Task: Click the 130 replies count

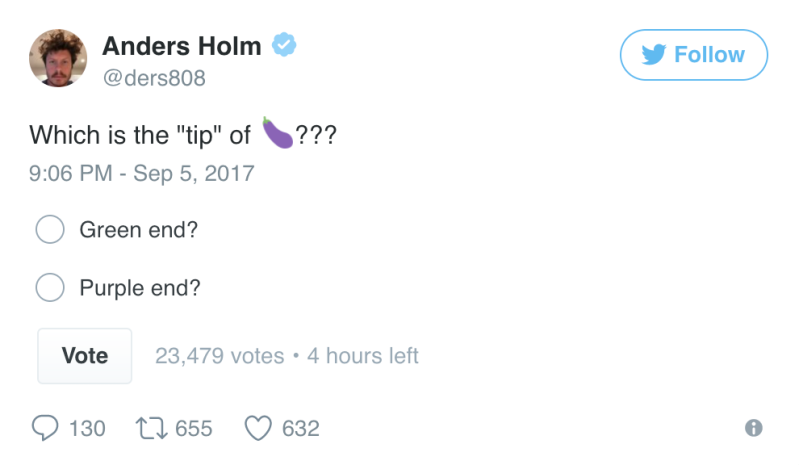Action: point(87,428)
